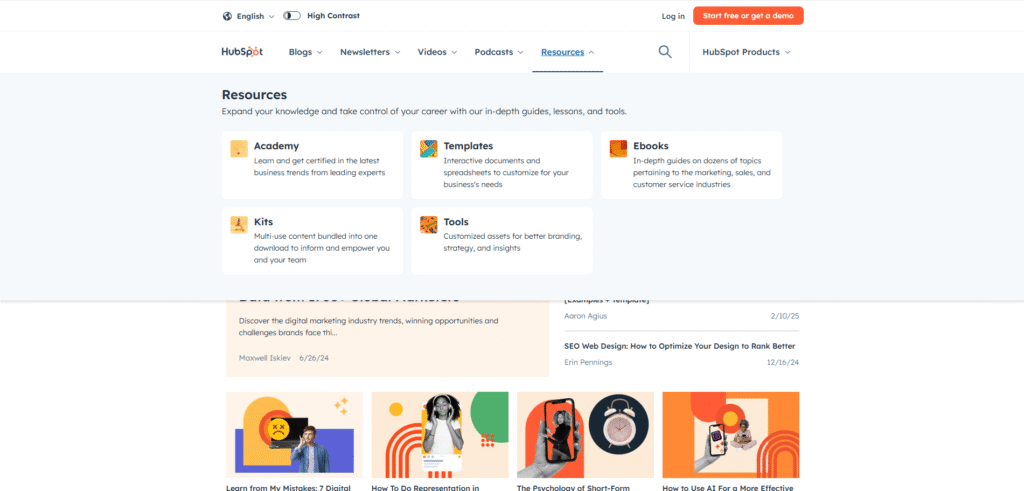Click the HubSpot logo
The image size is (1024, 491).
pyautogui.click(x=242, y=52)
